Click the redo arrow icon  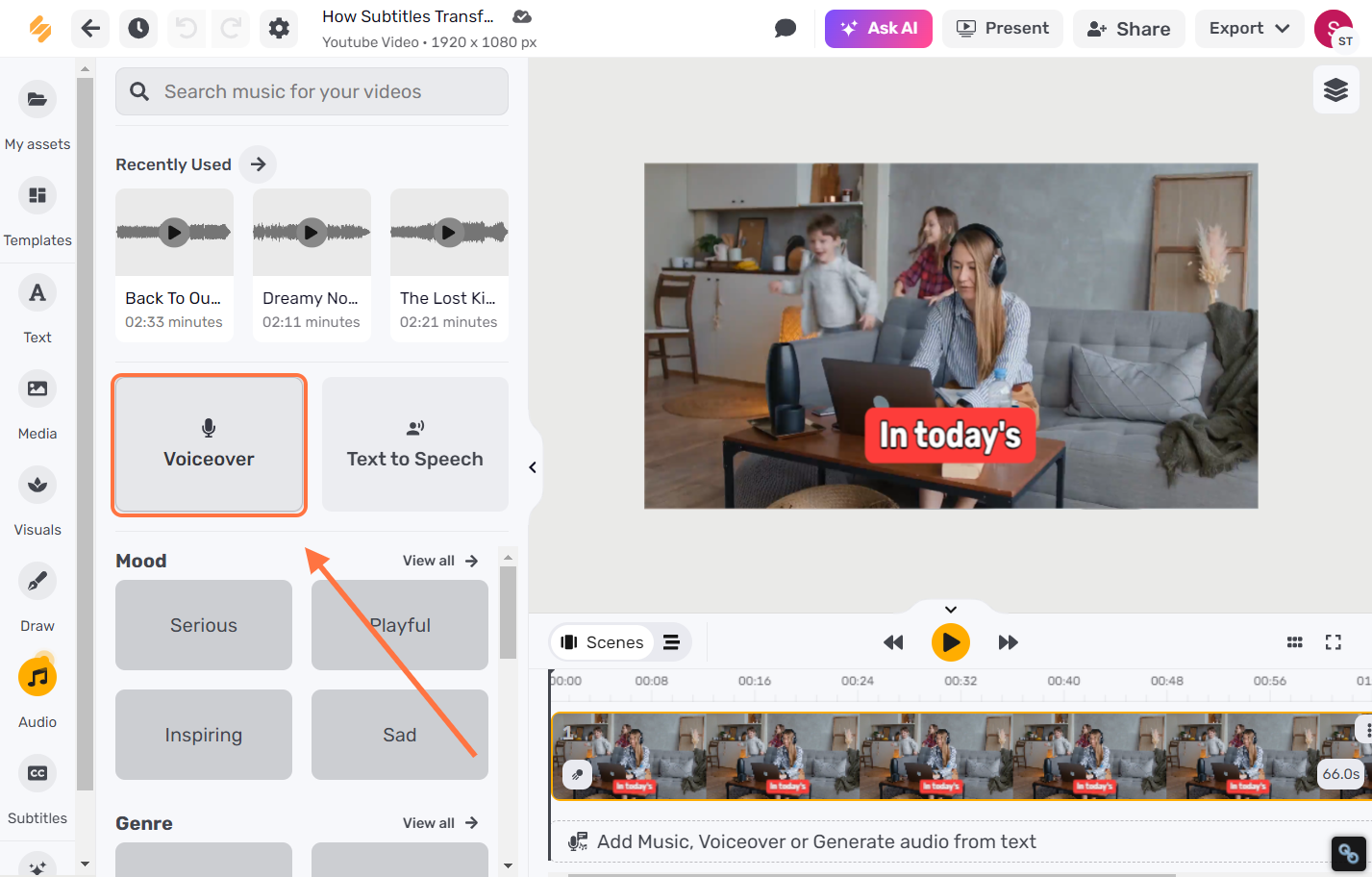[231, 28]
